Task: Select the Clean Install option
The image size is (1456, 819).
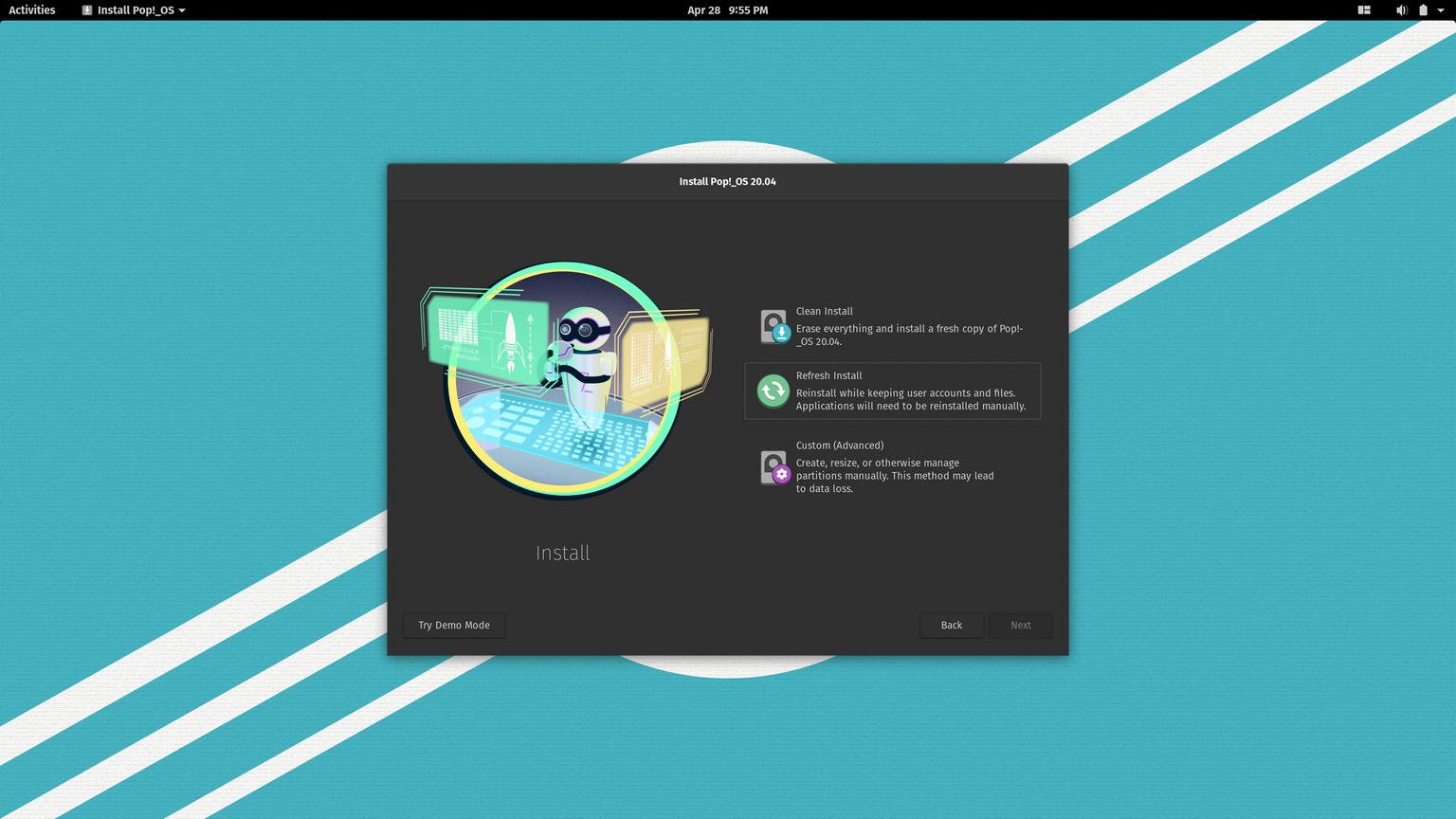Action: point(892,325)
